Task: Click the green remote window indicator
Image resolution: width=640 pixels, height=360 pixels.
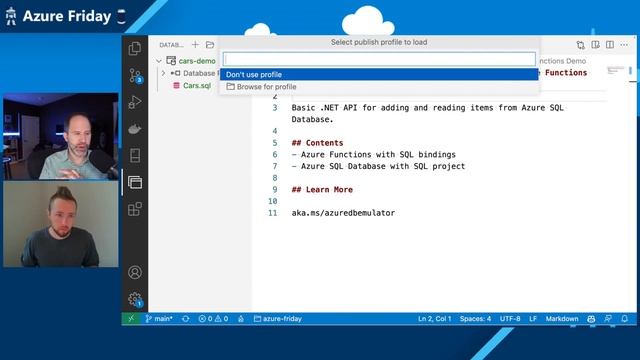Action: click(x=131, y=319)
